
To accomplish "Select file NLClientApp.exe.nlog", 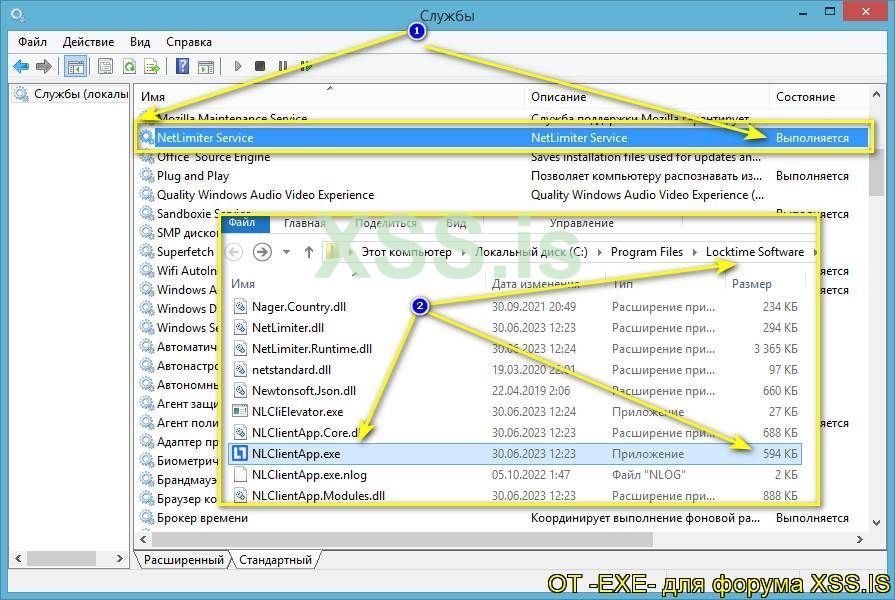I will coord(309,475).
